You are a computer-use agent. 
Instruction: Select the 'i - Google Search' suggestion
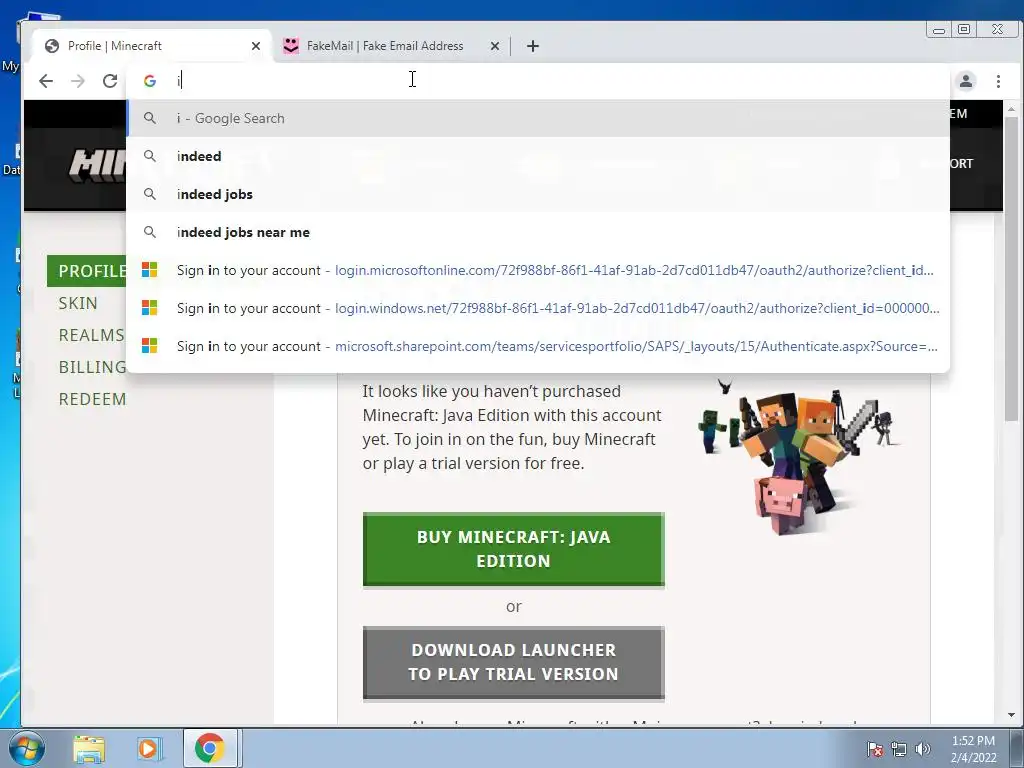[x=538, y=118]
